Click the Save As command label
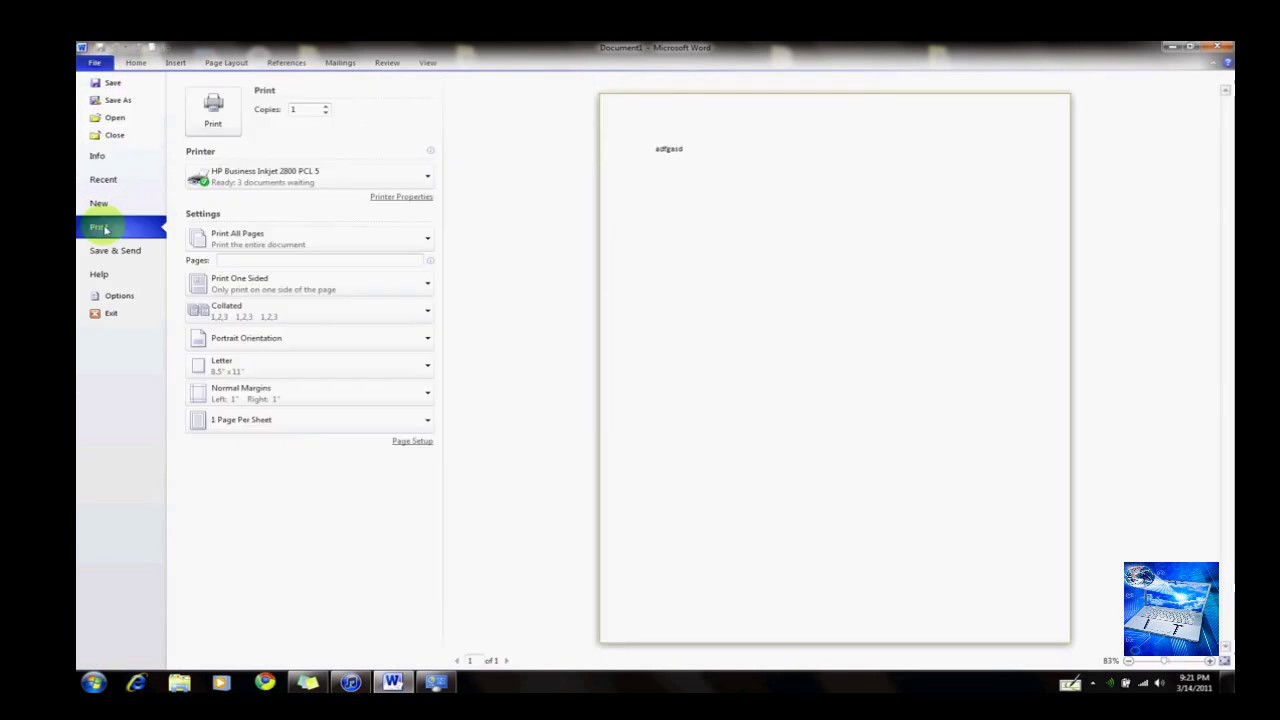 click(x=118, y=100)
